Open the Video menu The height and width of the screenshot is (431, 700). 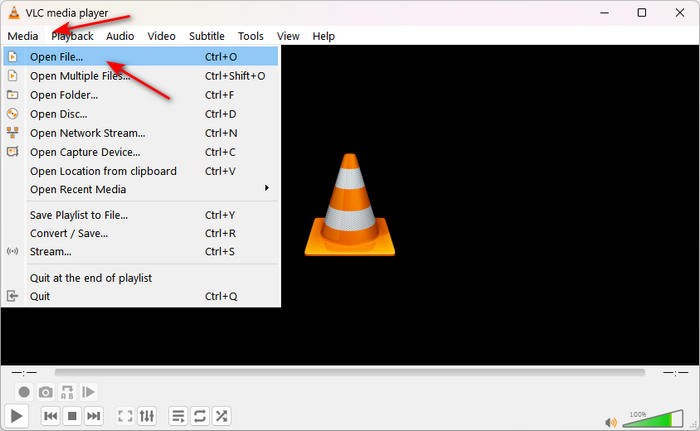click(162, 36)
